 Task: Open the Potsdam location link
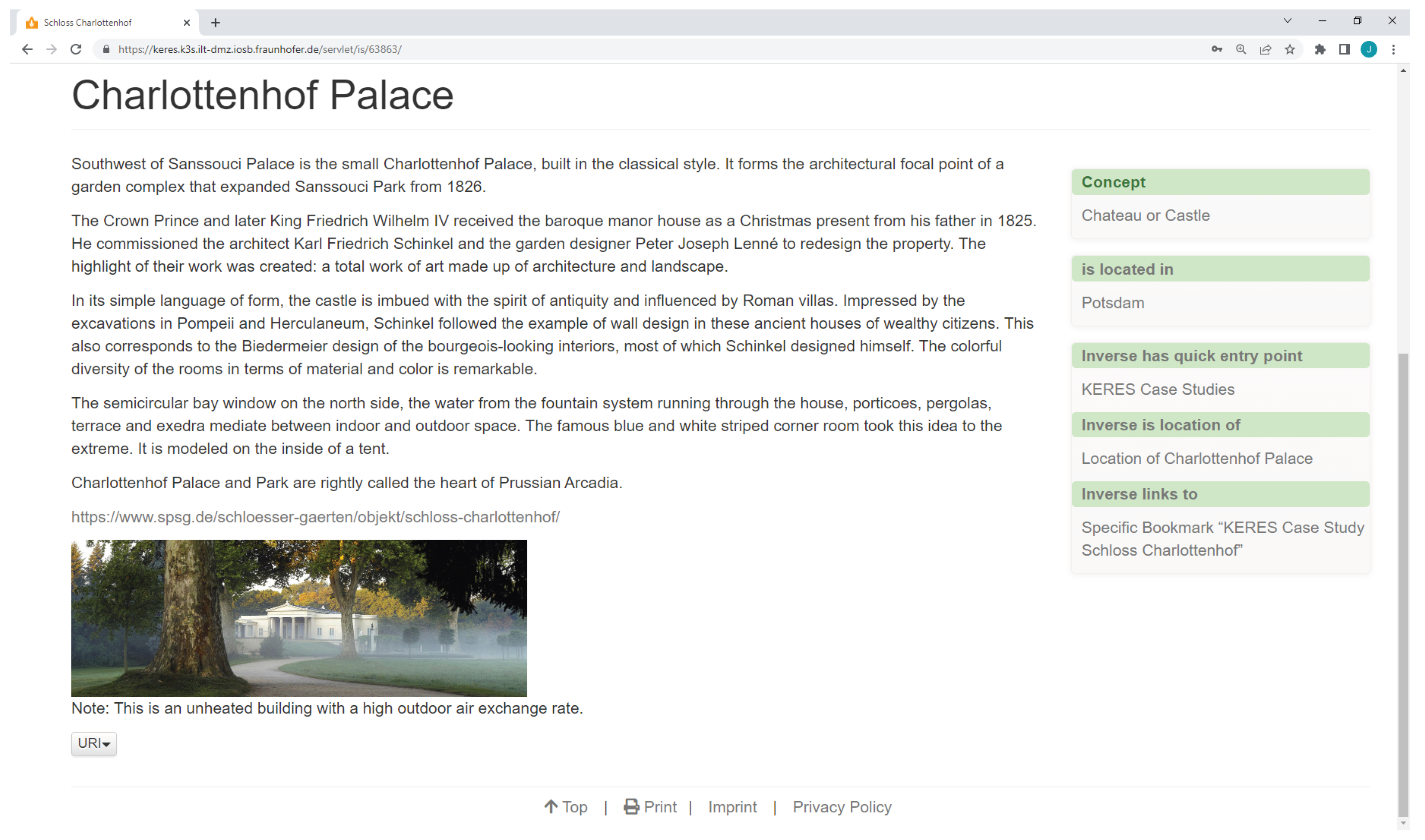(x=1113, y=303)
